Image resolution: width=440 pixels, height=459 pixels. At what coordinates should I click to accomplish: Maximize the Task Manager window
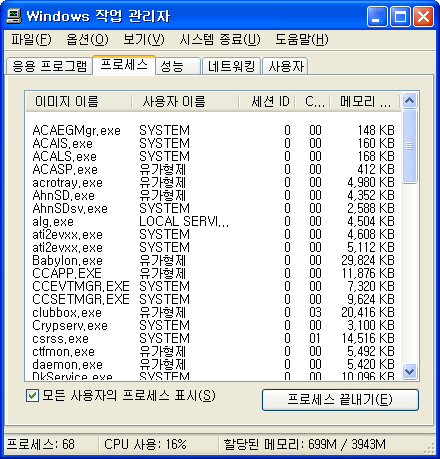[x=400, y=16]
